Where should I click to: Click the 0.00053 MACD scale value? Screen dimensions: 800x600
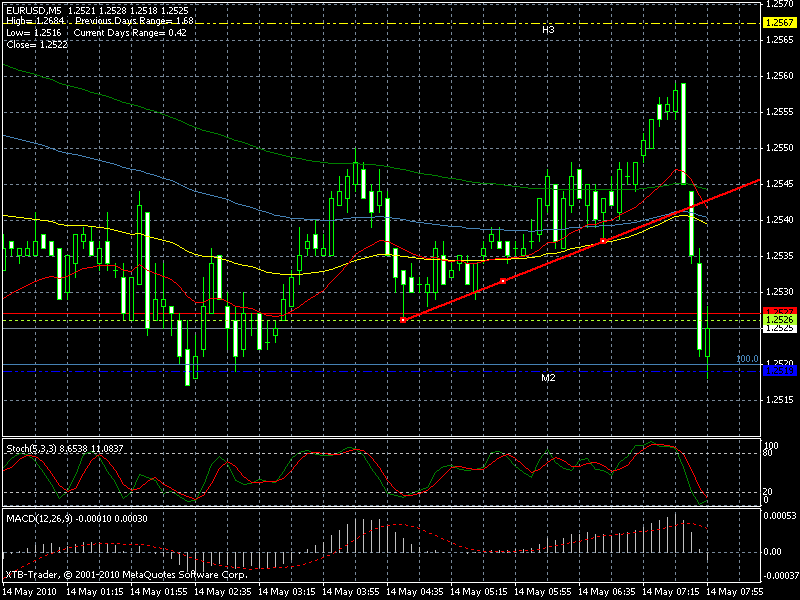pos(780,516)
